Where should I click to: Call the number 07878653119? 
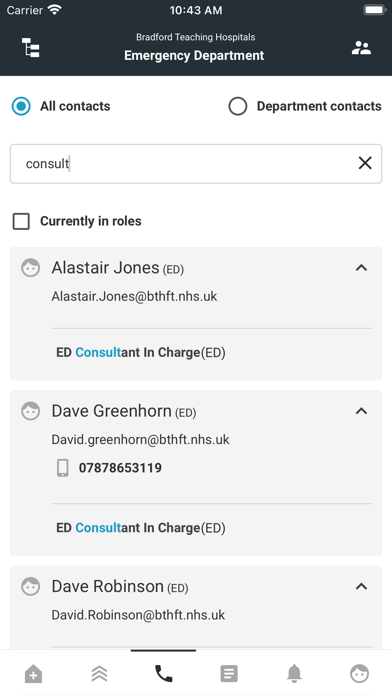pyautogui.click(x=120, y=468)
